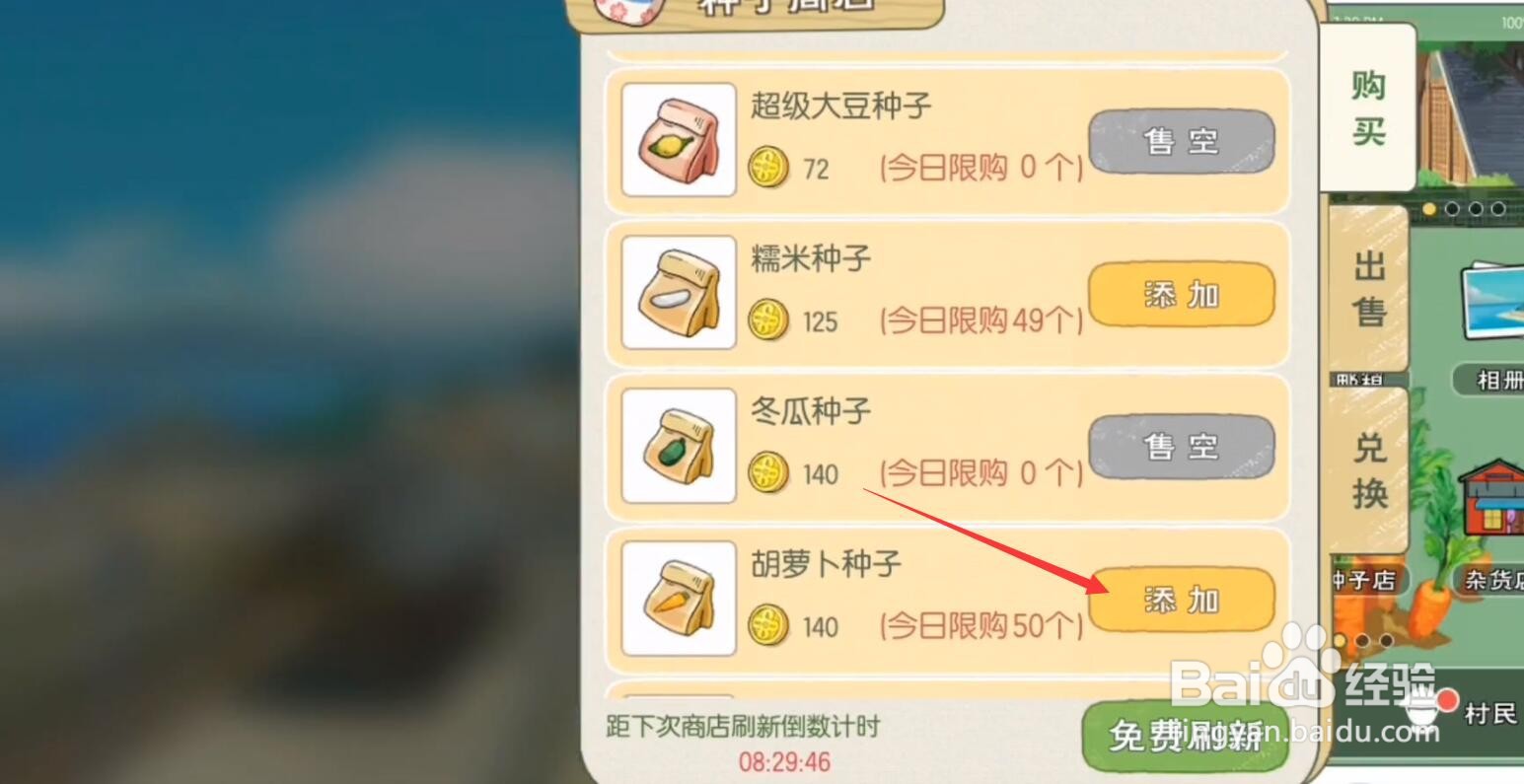
Task: Tap the gold coin next to price 72
Action: click(x=768, y=169)
